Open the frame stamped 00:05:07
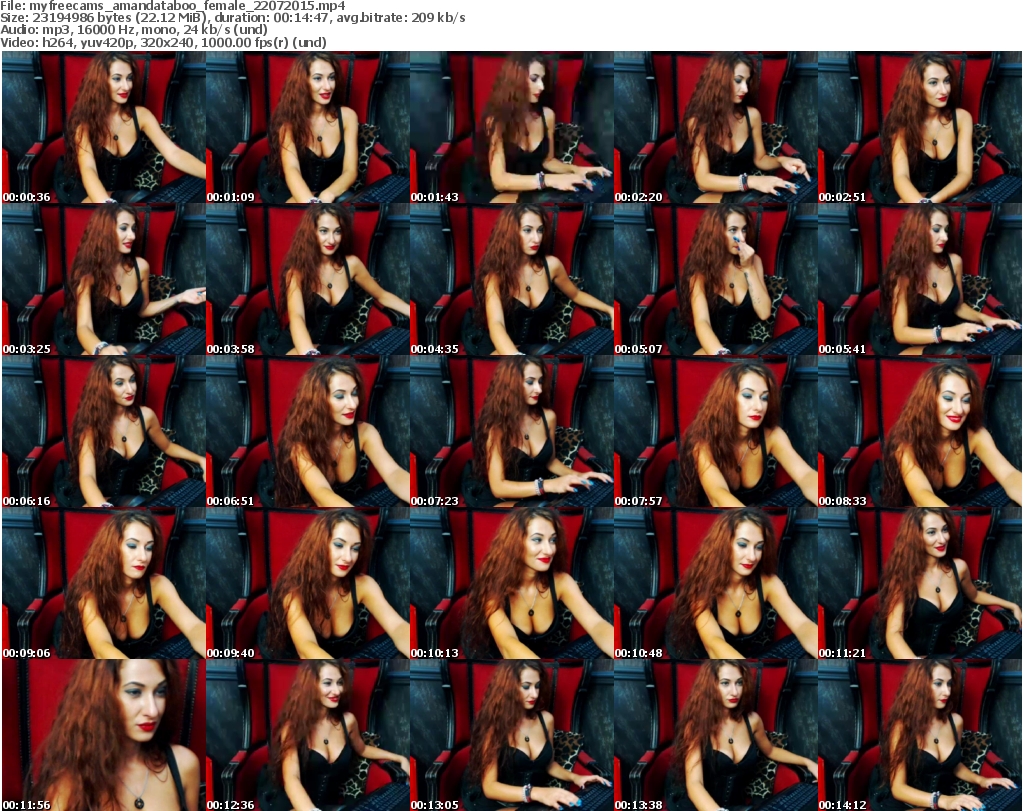Screen dimensions: 1024x811 pos(715,279)
